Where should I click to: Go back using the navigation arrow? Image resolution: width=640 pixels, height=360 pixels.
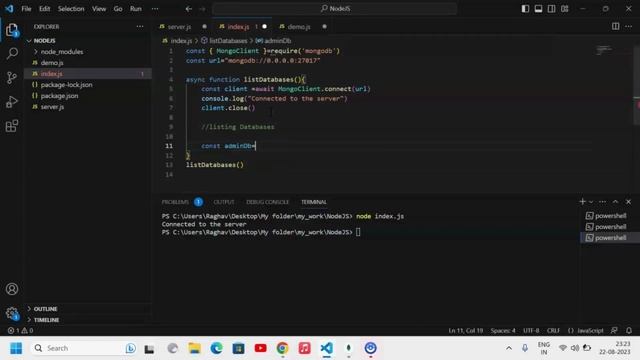point(189,9)
